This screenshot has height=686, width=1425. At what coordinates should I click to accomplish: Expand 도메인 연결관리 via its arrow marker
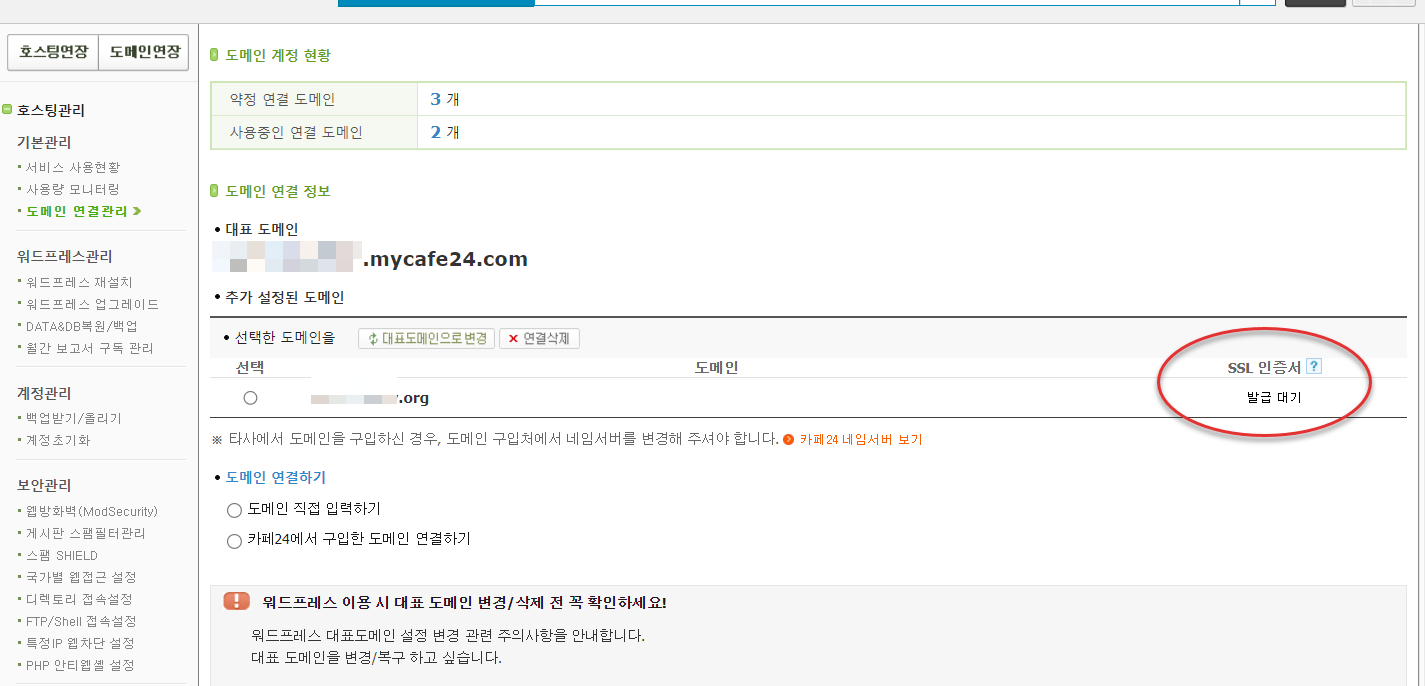pos(136,211)
